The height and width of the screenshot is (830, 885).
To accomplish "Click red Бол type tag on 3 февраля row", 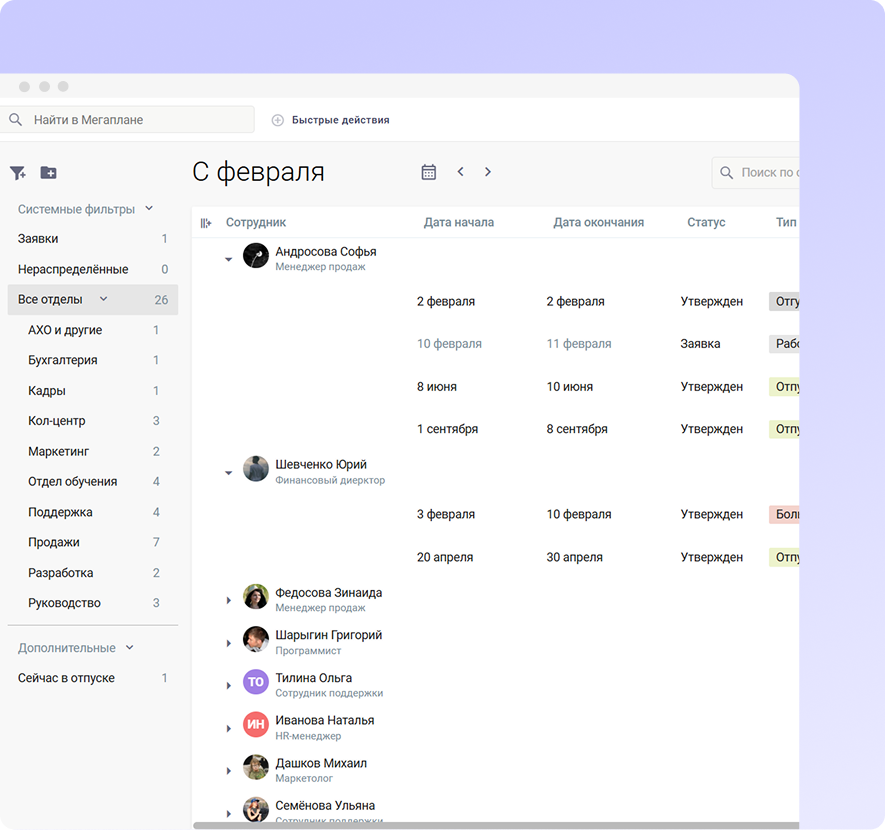I will (x=785, y=514).
